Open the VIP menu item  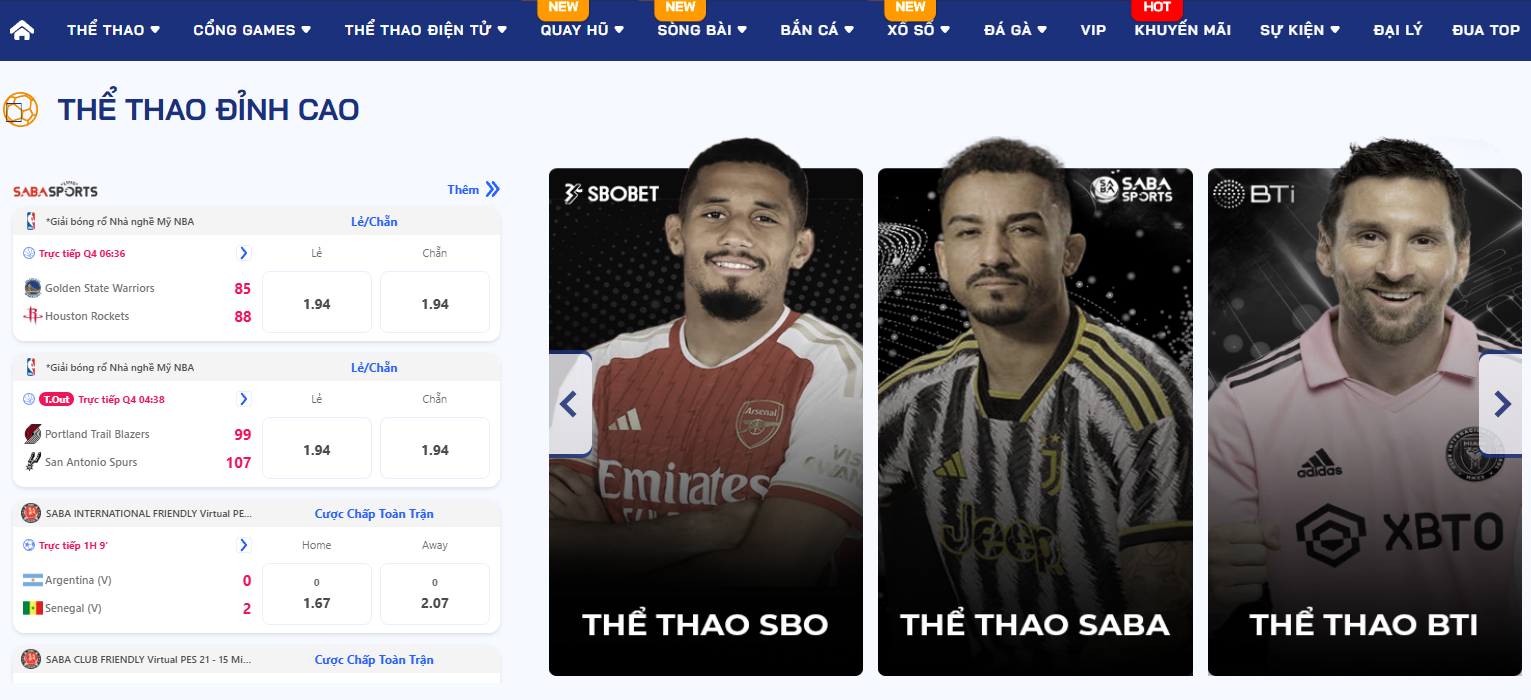1093,30
